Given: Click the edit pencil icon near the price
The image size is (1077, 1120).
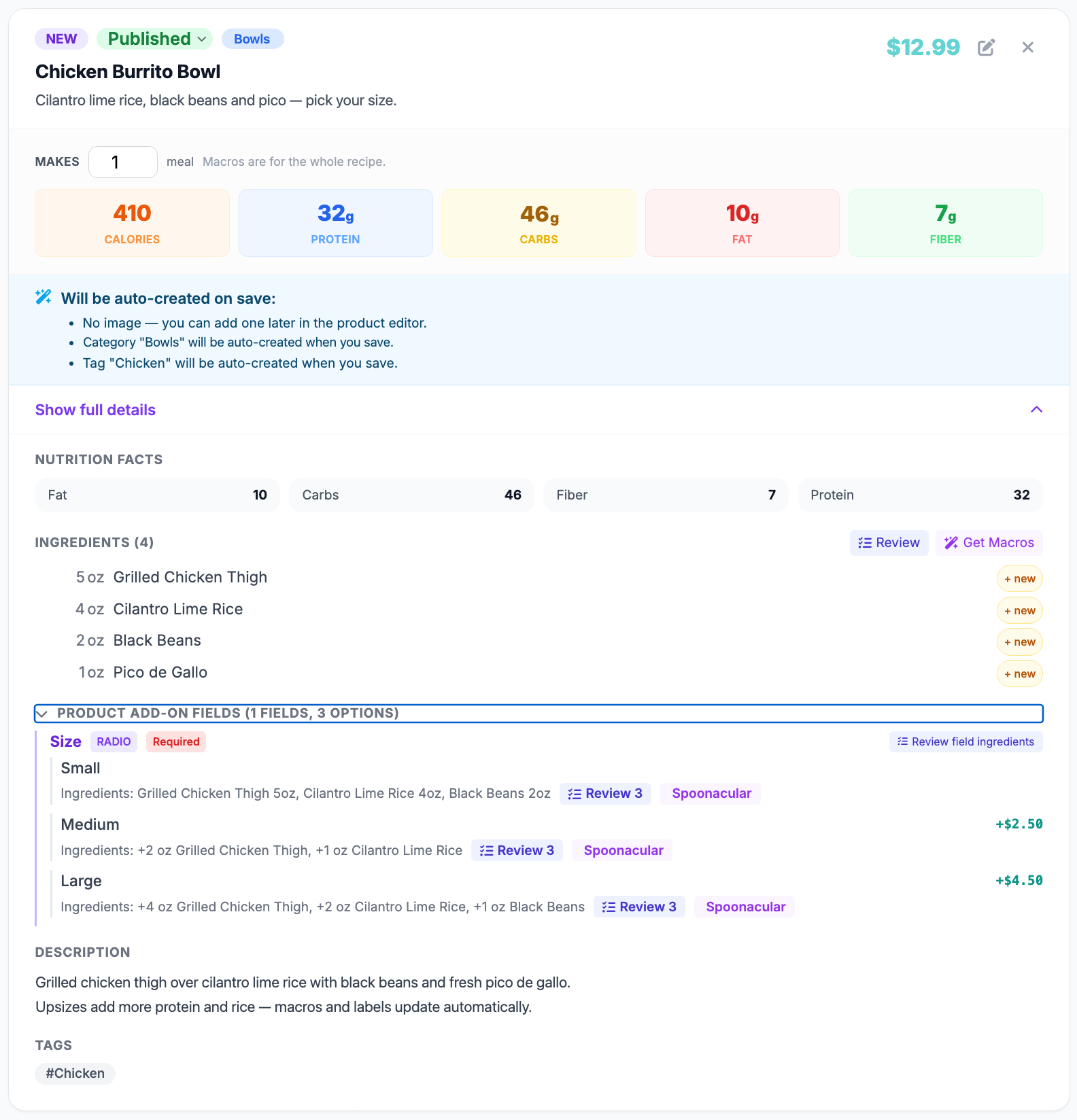Looking at the screenshot, I should click(x=986, y=48).
